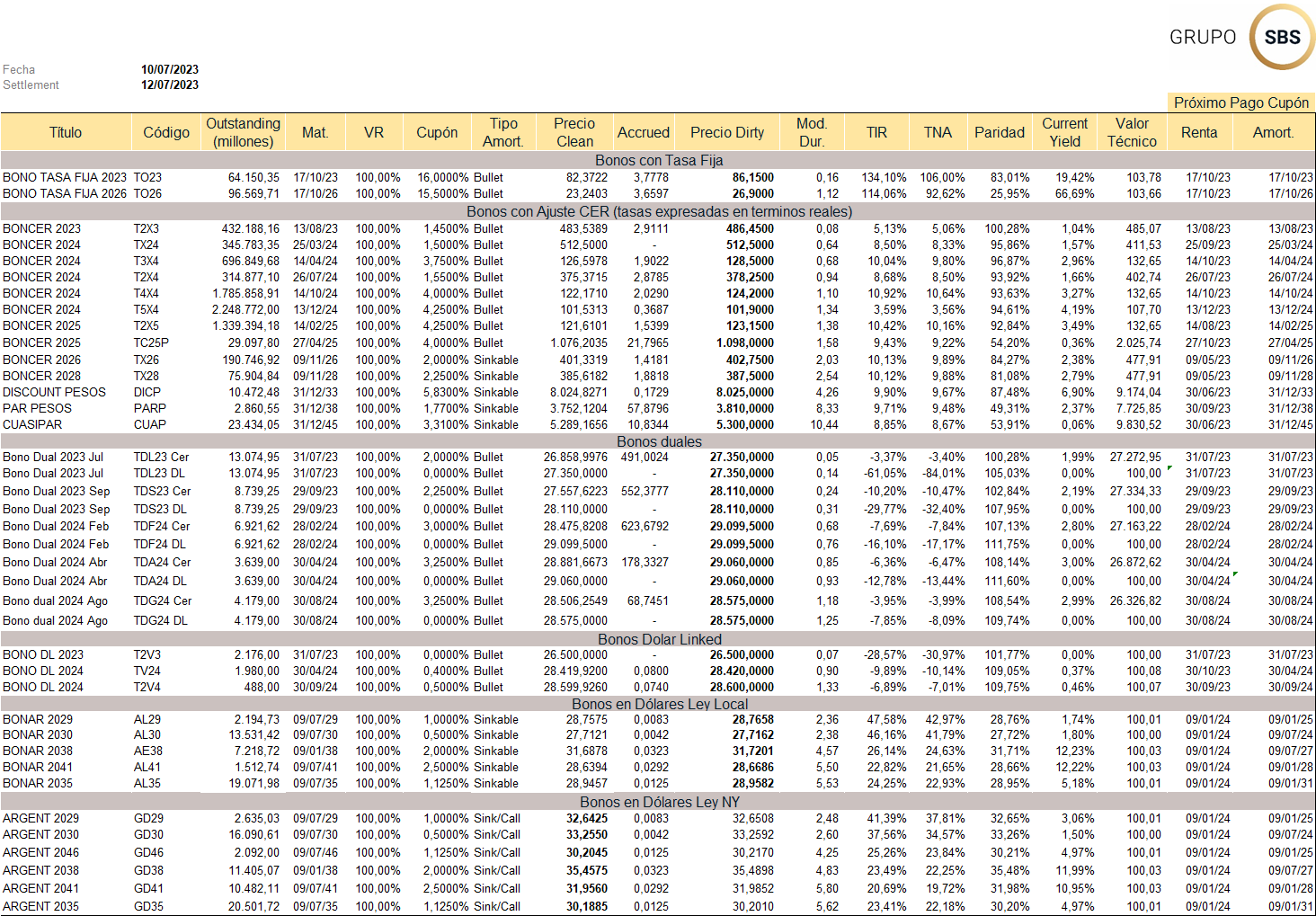Select the GD41 code cell
1316x916 pixels.
click(148, 888)
